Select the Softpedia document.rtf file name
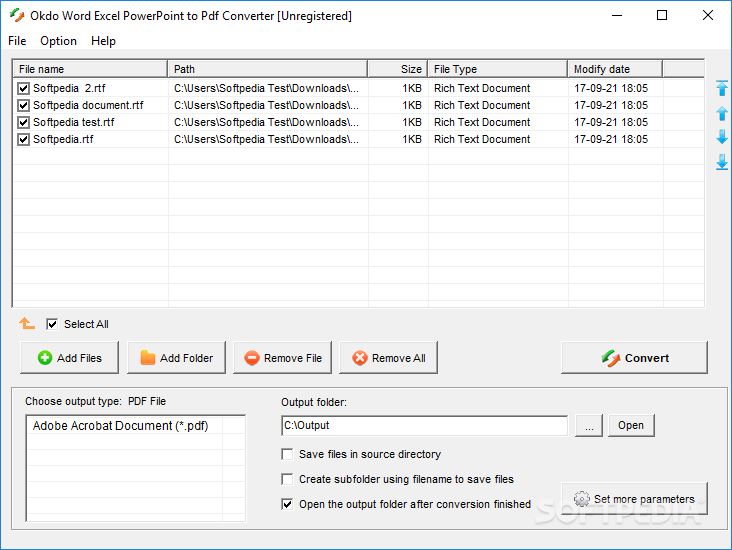This screenshot has width=732, height=550. point(88,106)
